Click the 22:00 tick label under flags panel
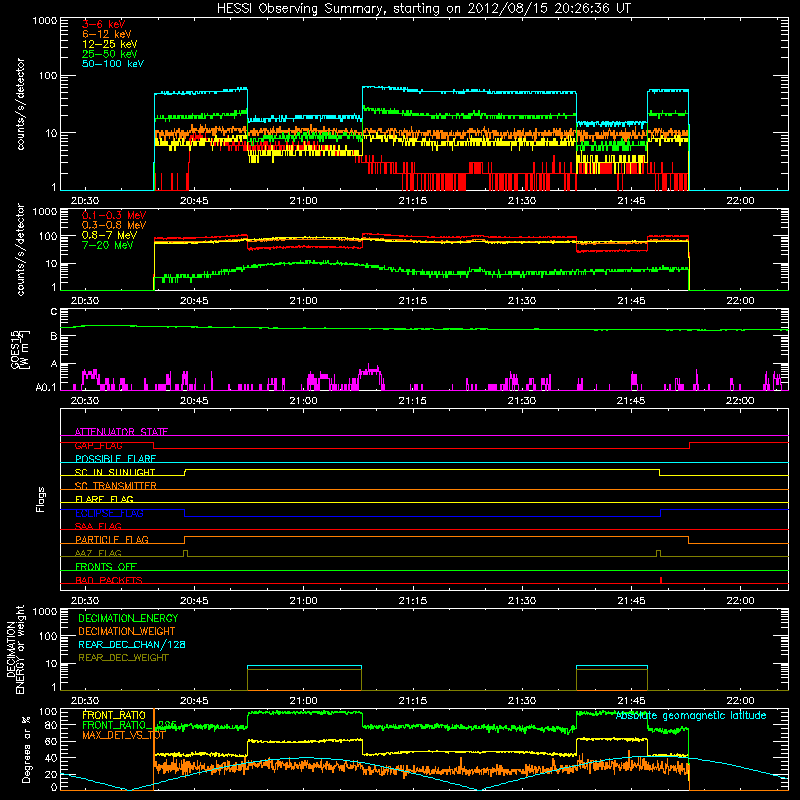The image size is (800, 800). click(x=740, y=601)
